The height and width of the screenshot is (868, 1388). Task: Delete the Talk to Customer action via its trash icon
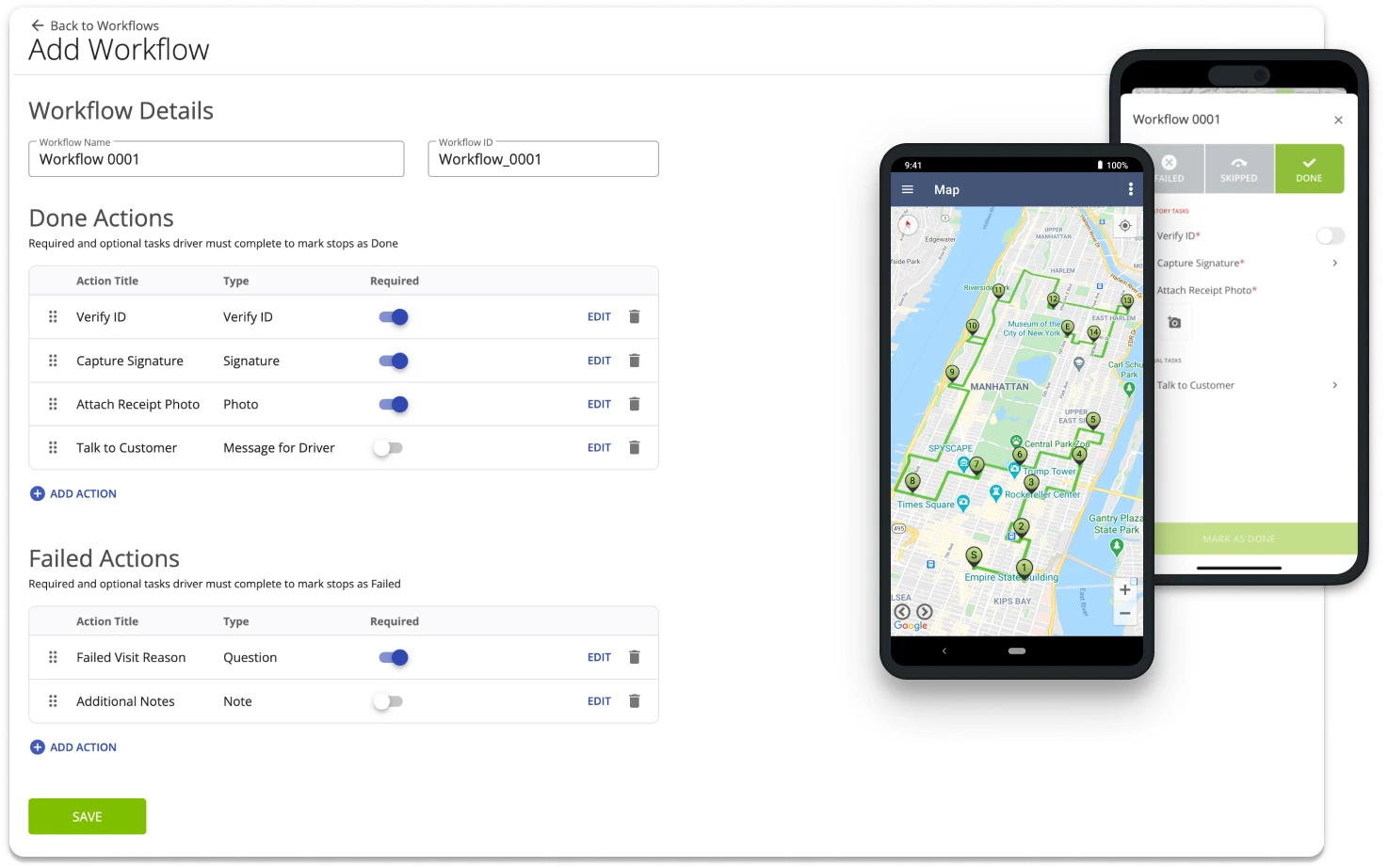tap(634, 447)
